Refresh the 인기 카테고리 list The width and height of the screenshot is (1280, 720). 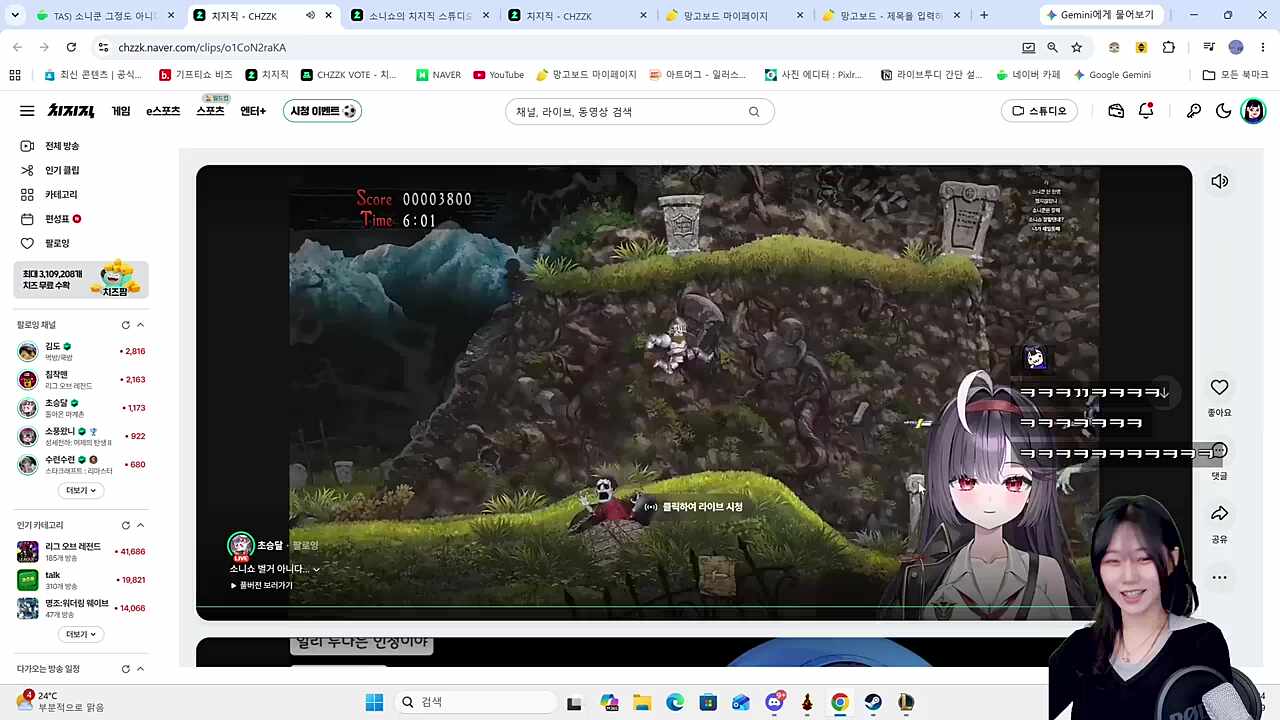pyautogui.click(x=125, y=525)
